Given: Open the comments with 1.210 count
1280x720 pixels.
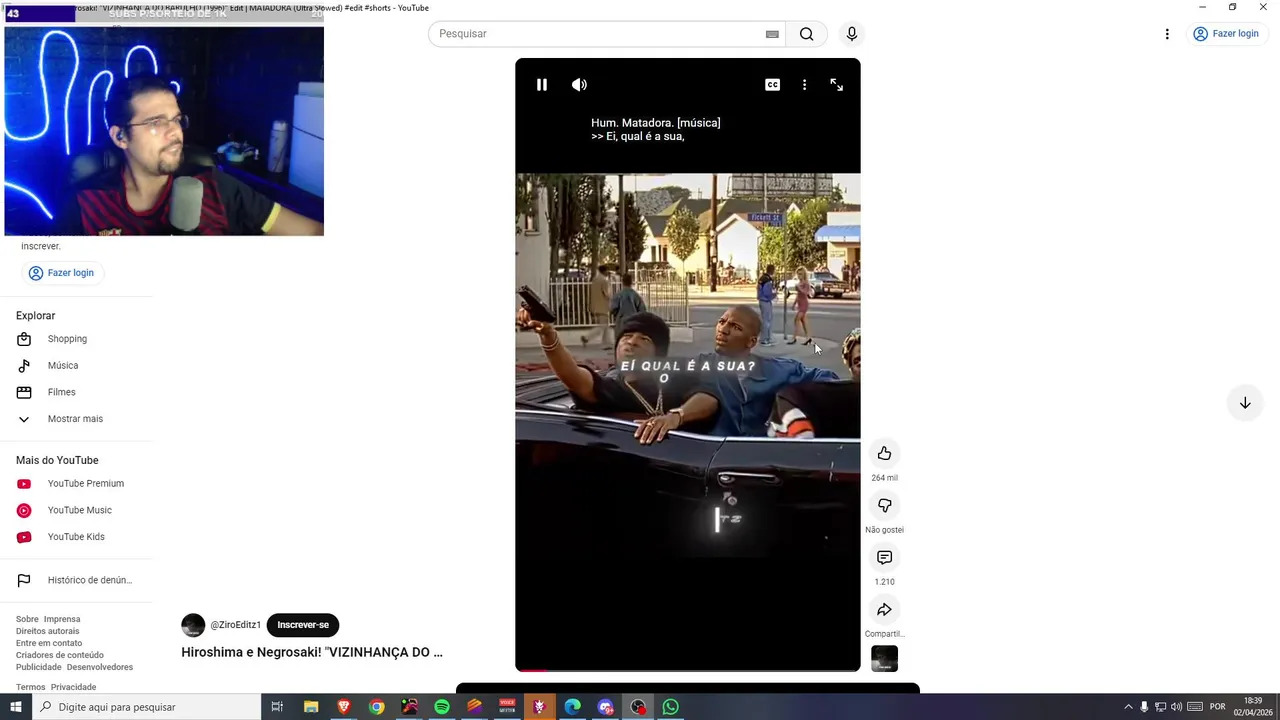Looking at the screenshot, I should [x=884, y=557].
